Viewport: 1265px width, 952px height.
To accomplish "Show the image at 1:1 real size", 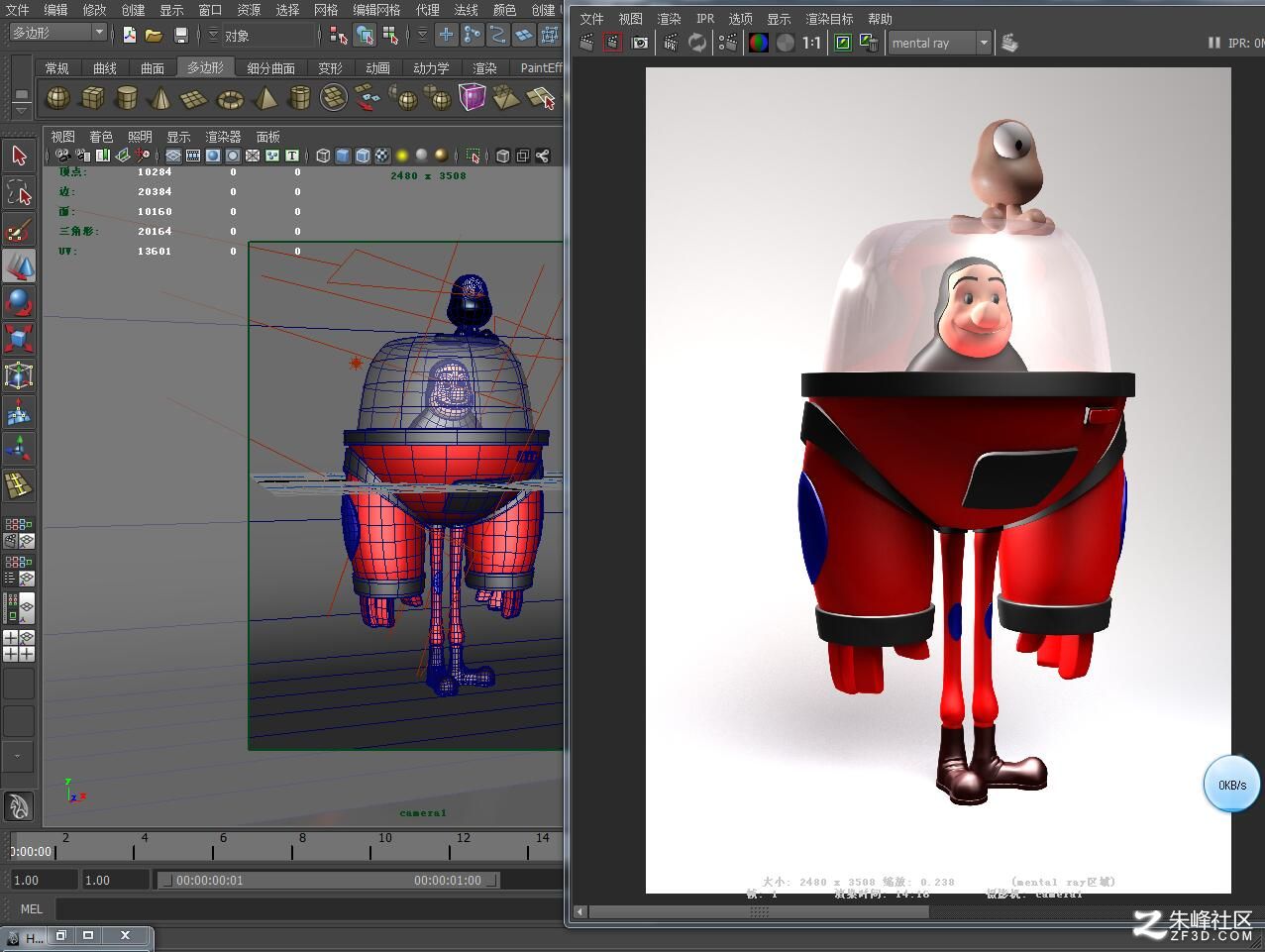I will 811,43.
